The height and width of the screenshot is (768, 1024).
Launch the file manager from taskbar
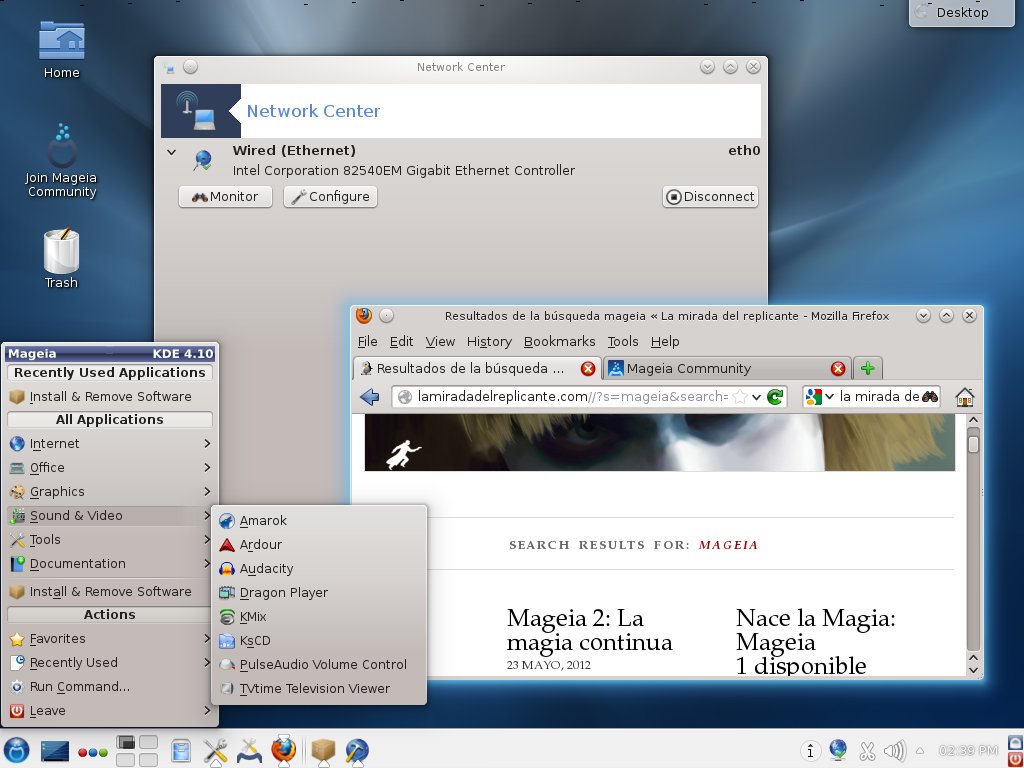181,751
